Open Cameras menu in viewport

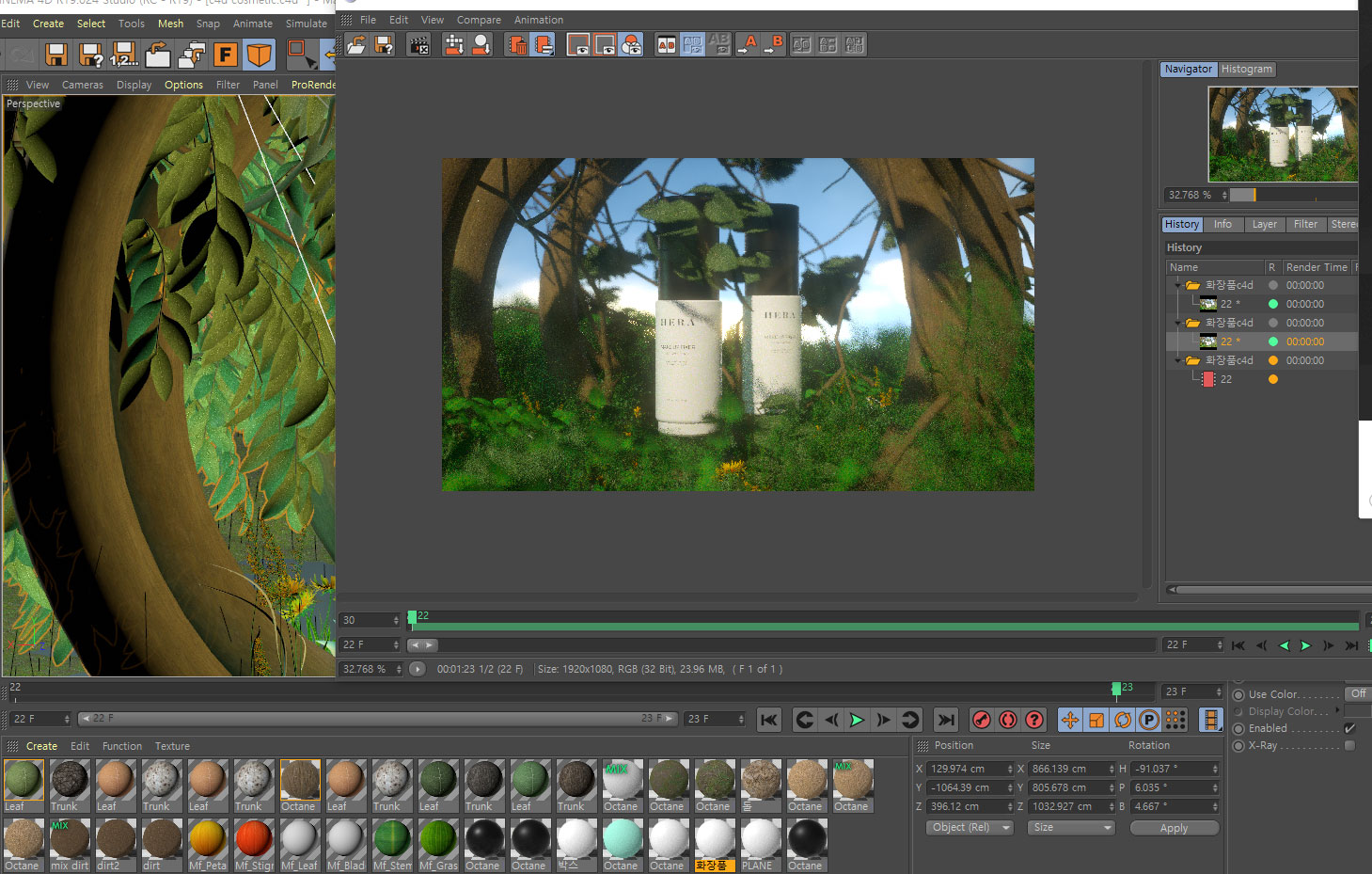tap(83, 85)
